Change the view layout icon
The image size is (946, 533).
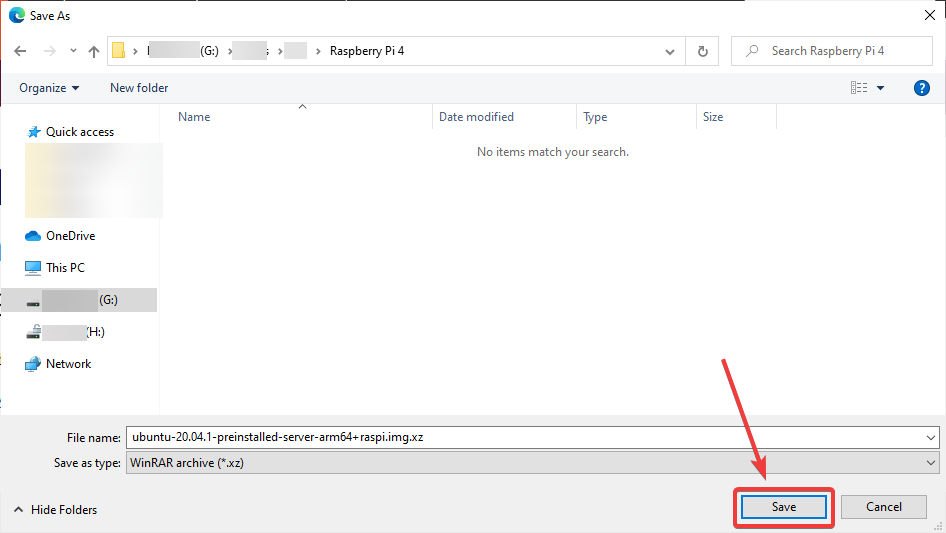pos(859,88)
